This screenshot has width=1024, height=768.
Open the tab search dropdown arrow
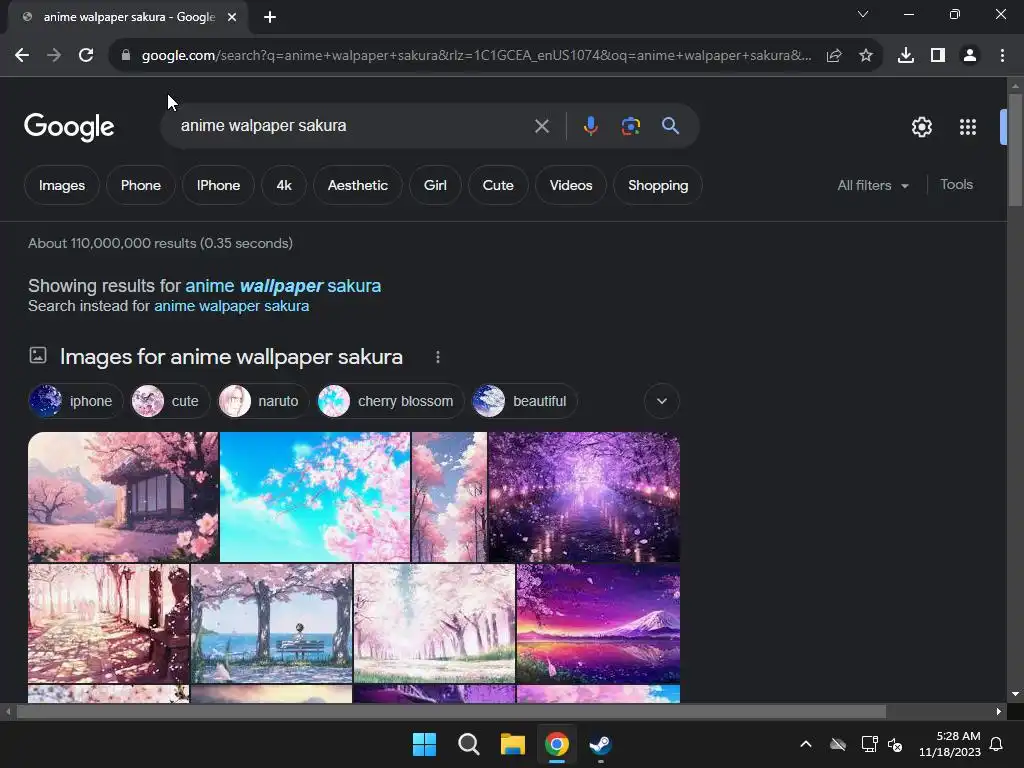pyautogui.click(x=863, y=14)
